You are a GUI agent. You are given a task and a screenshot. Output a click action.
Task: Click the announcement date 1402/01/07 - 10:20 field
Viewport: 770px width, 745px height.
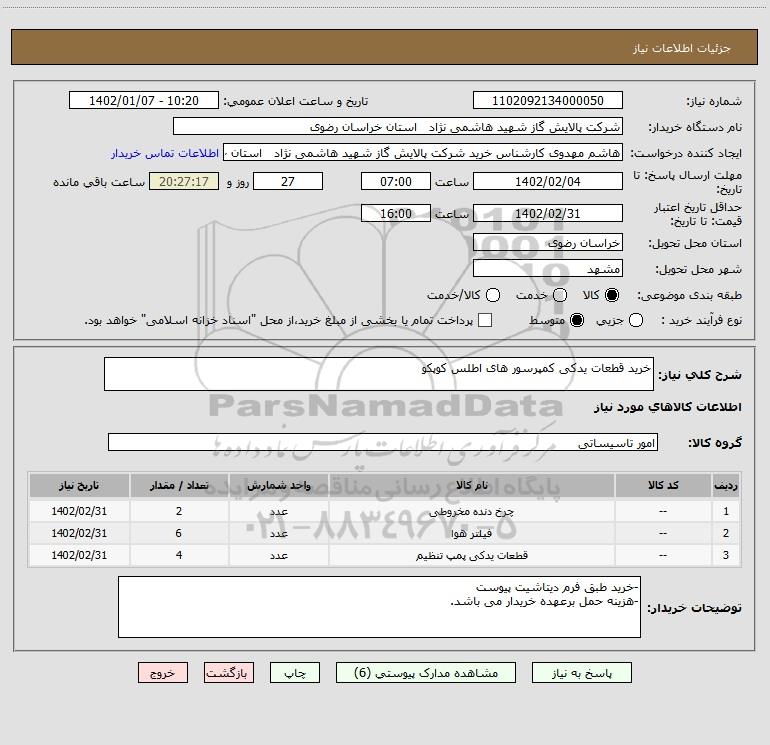(144, 101)
